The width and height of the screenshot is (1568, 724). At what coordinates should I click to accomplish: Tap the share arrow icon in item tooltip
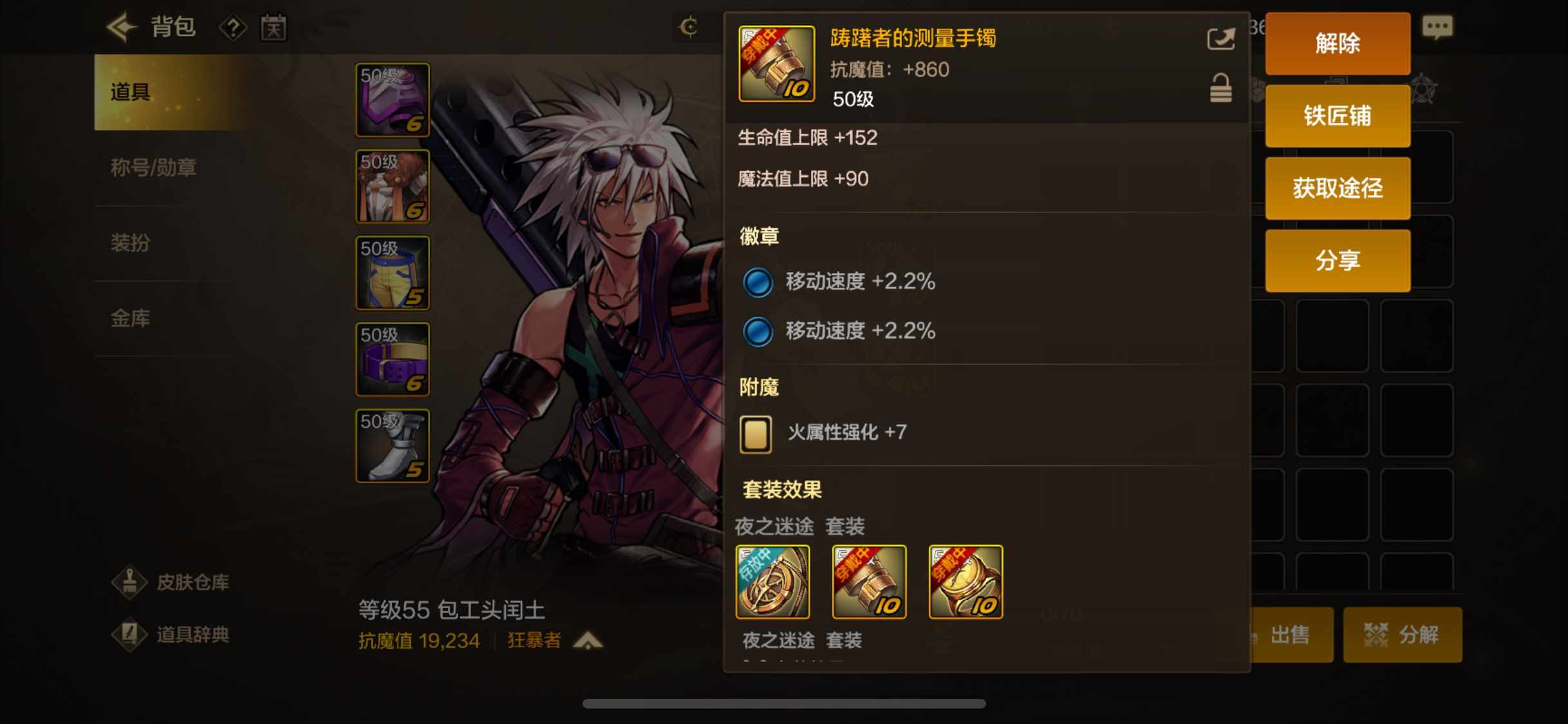1220,39
